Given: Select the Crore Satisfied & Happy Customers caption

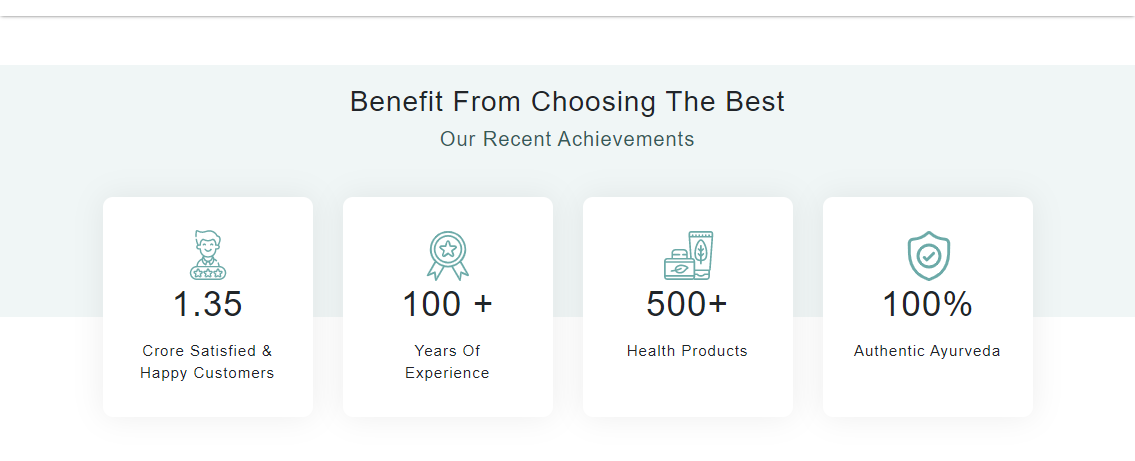Looking at the screenshot, I should pyautogui.click(x=207, y=362).
